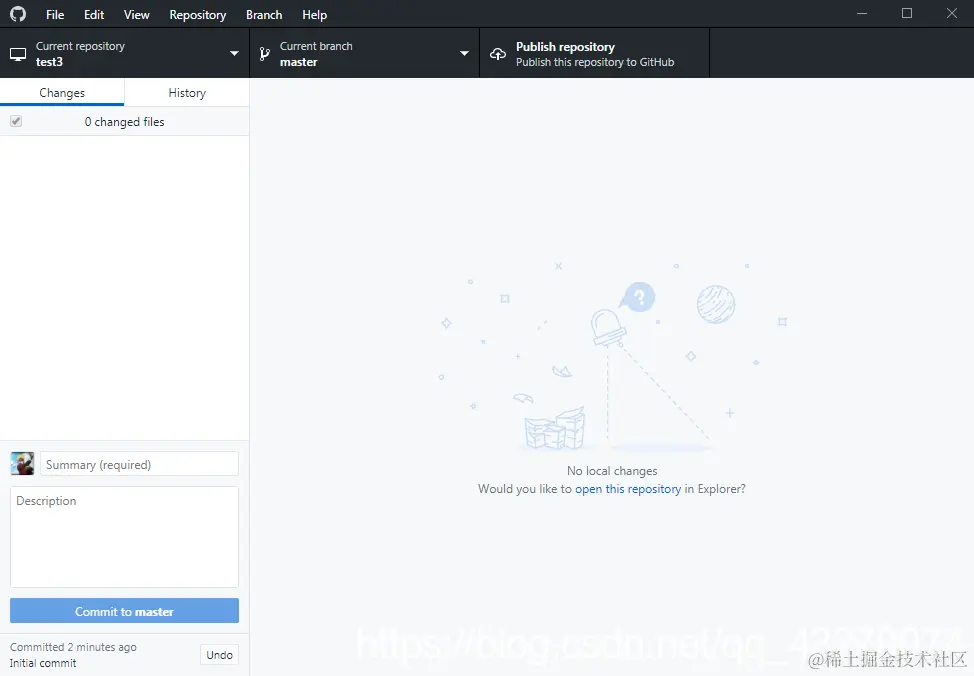Open the Repository menu

[x=198, y=14]
